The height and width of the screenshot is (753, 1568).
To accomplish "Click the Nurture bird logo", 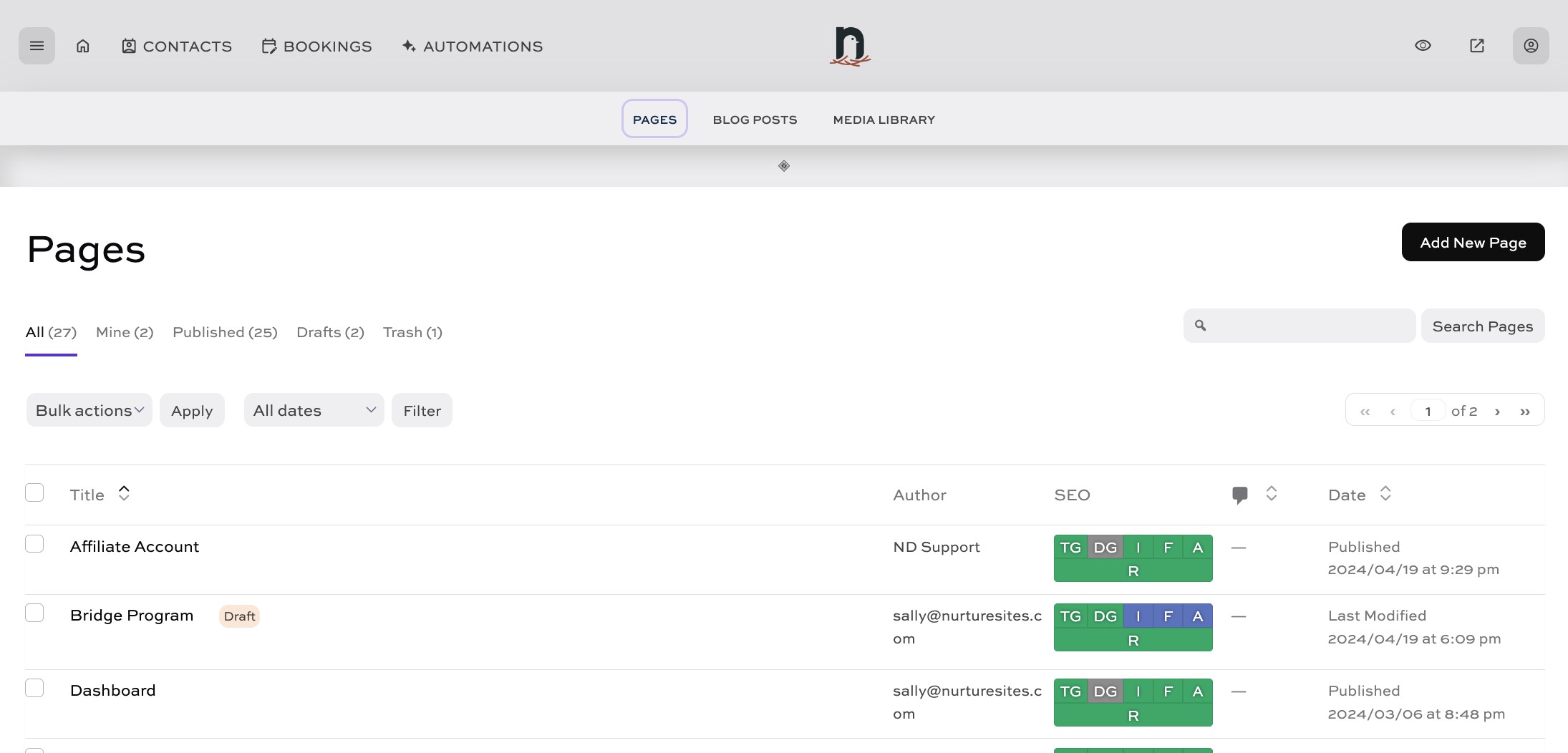I will point(850,46).
